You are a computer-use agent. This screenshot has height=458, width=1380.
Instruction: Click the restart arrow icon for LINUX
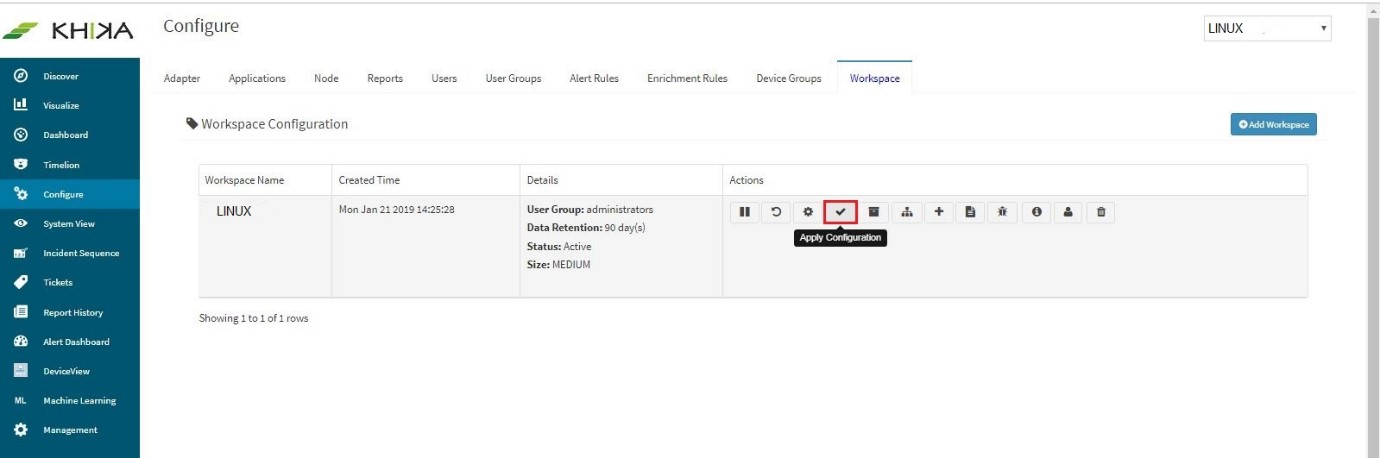[776, 212]
